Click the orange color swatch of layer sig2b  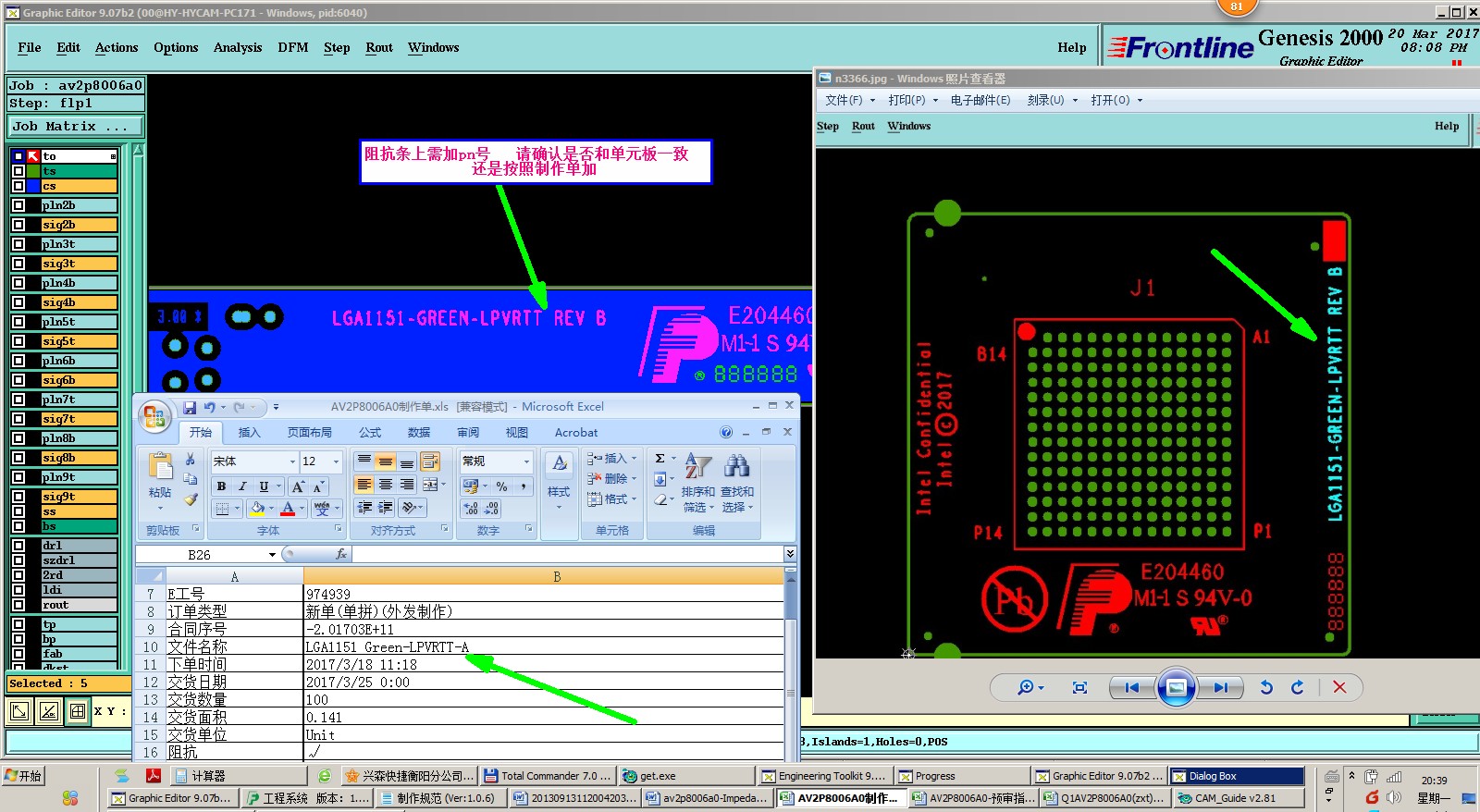(x=80, y=225)
